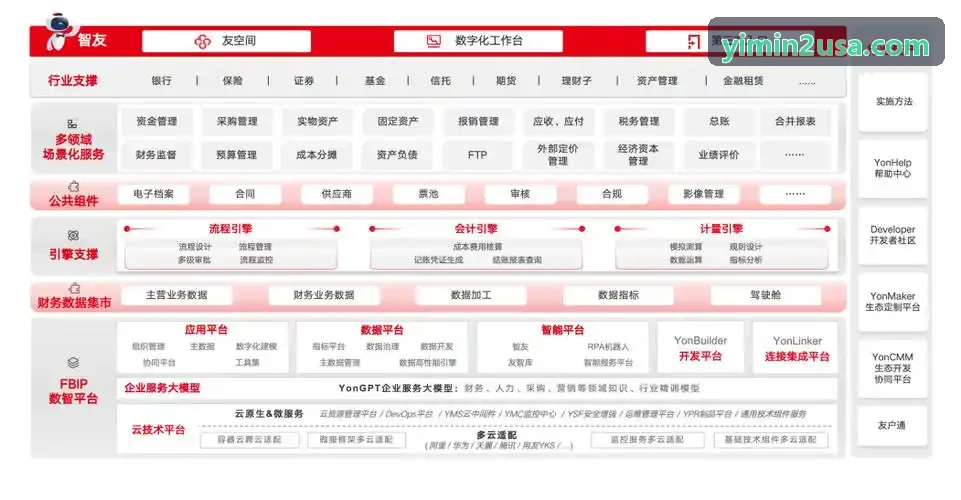Click the 预算管理 tile
The height and width of the screenshot is (500, 961).
point(237,155)
